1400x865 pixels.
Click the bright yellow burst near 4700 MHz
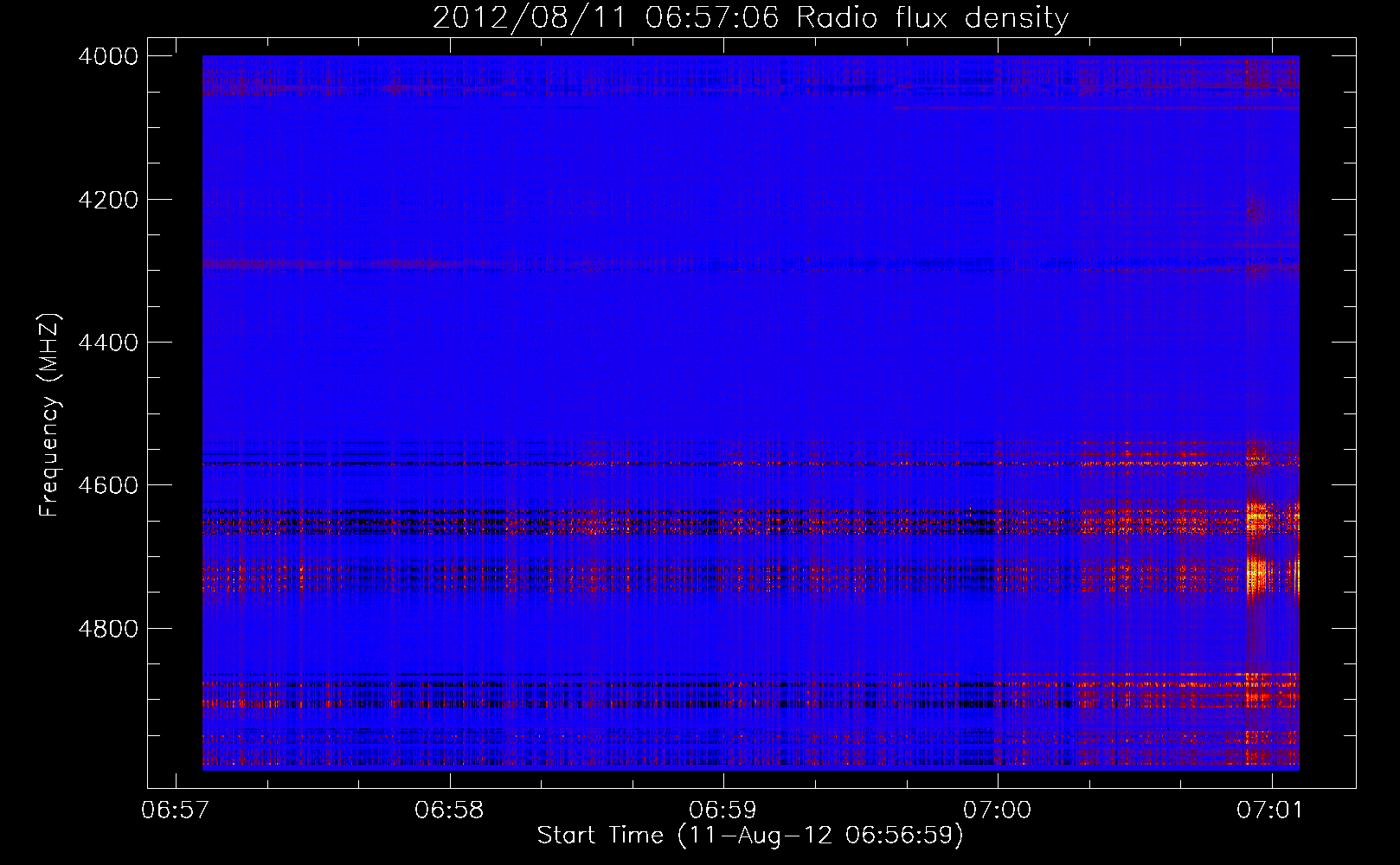pos(1256,574)
